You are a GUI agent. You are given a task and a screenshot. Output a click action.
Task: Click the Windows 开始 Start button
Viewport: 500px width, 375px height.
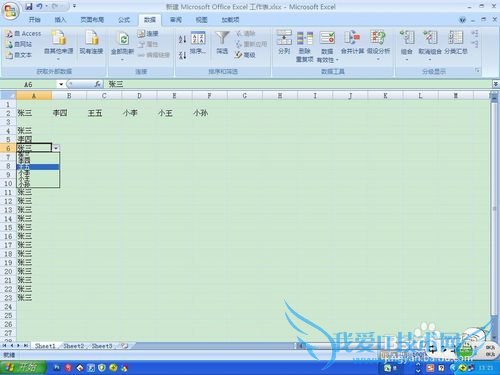coord(23,368)
